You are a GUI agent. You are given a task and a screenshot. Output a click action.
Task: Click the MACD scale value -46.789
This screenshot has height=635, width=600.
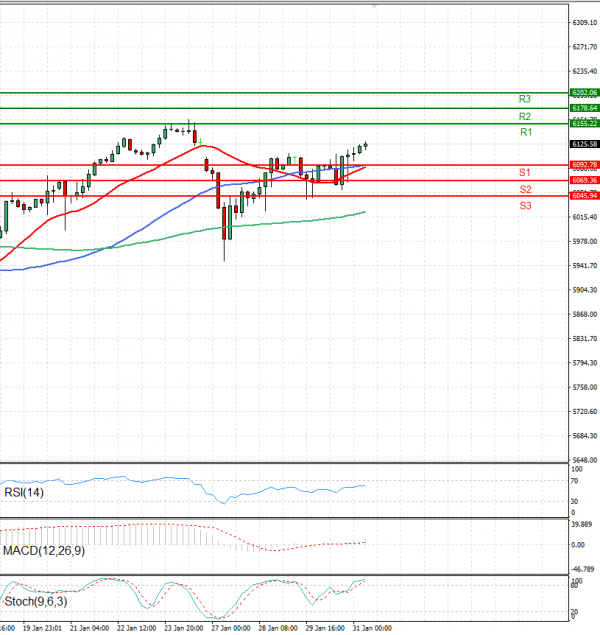tap(583, 569)
